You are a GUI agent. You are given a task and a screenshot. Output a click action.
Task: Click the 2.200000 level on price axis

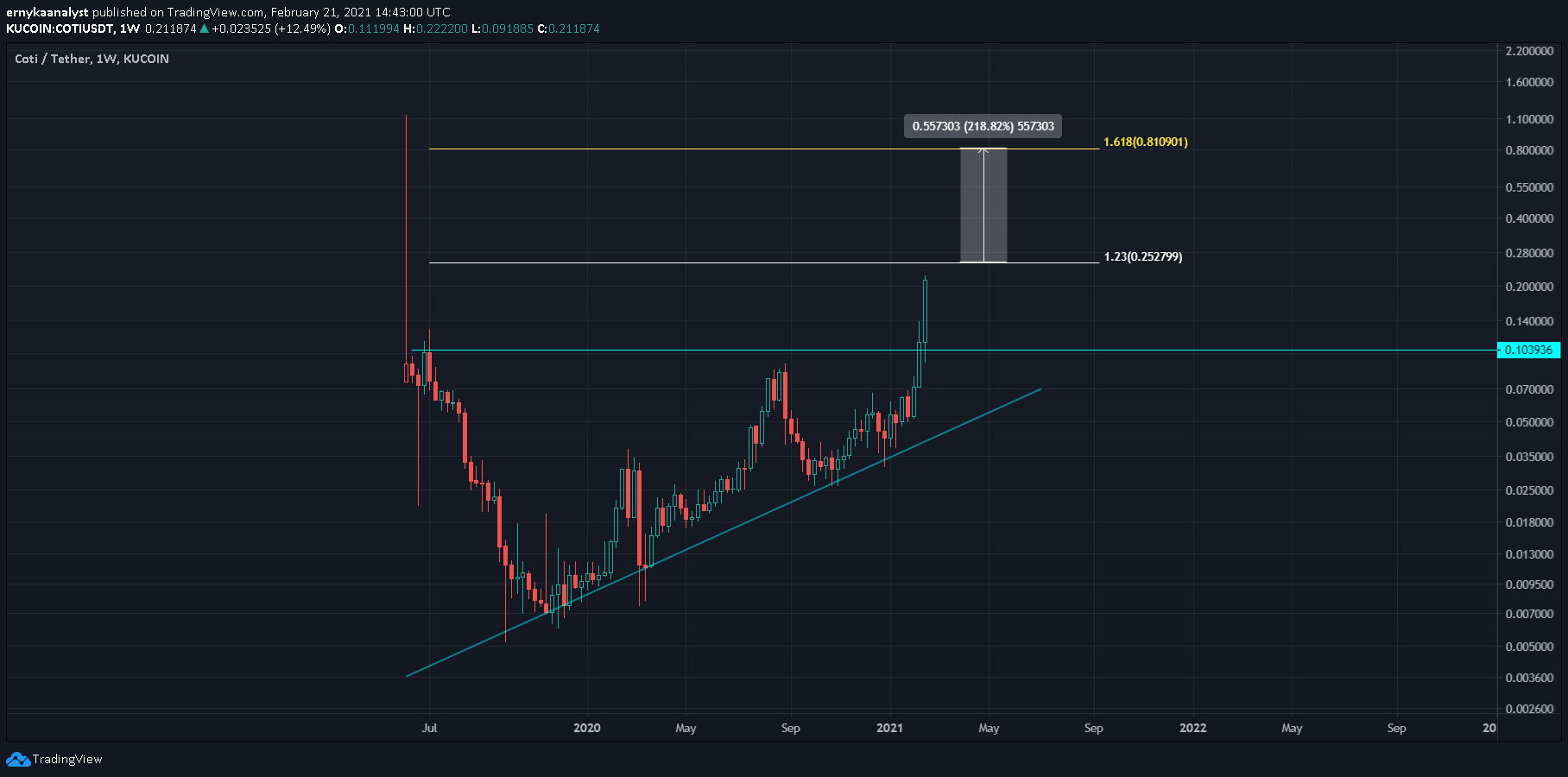(1529, 51)
